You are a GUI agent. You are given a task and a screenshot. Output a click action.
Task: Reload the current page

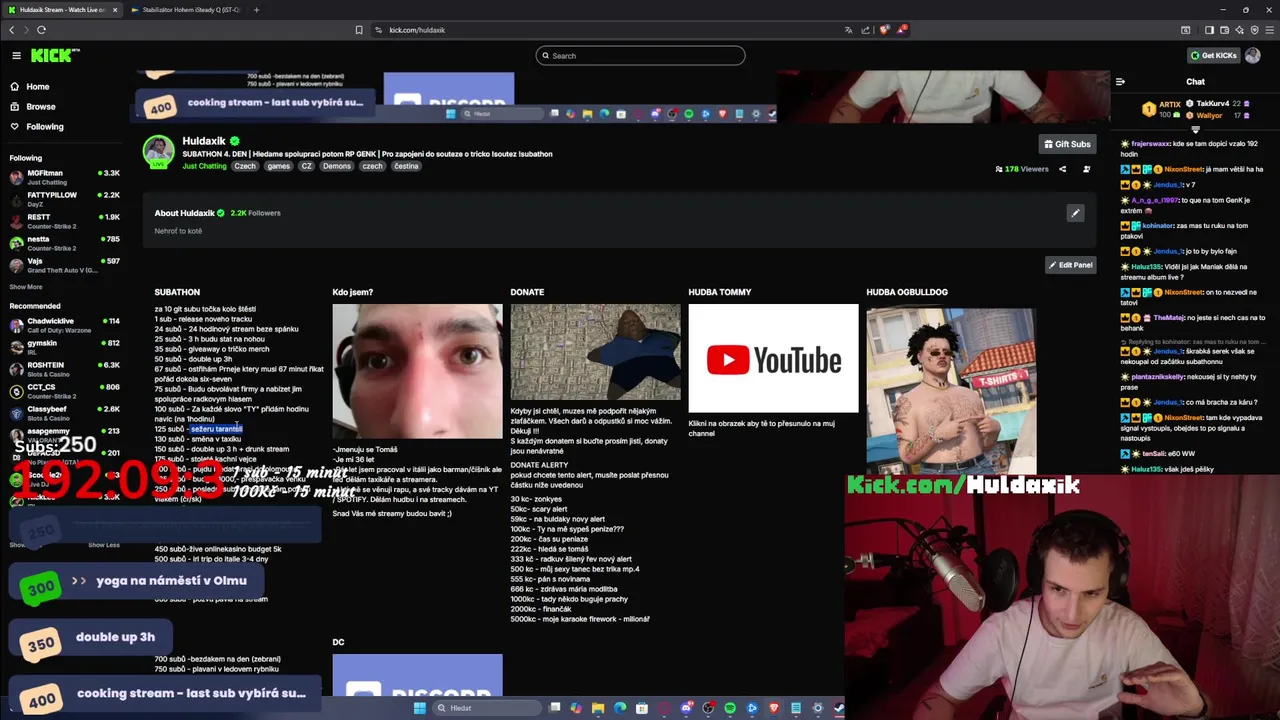tap(41, 30)
